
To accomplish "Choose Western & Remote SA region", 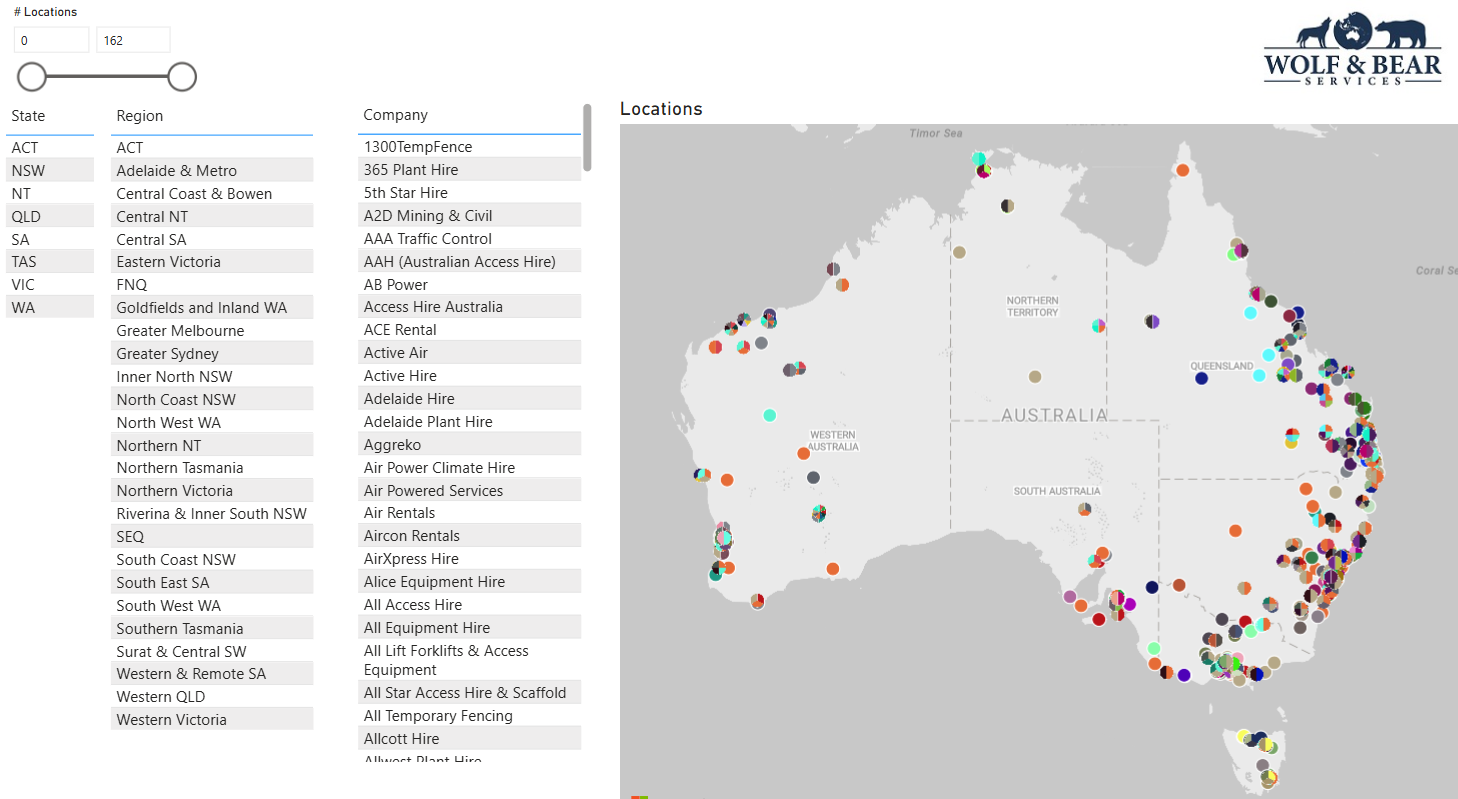I will [x=212, y=674].
